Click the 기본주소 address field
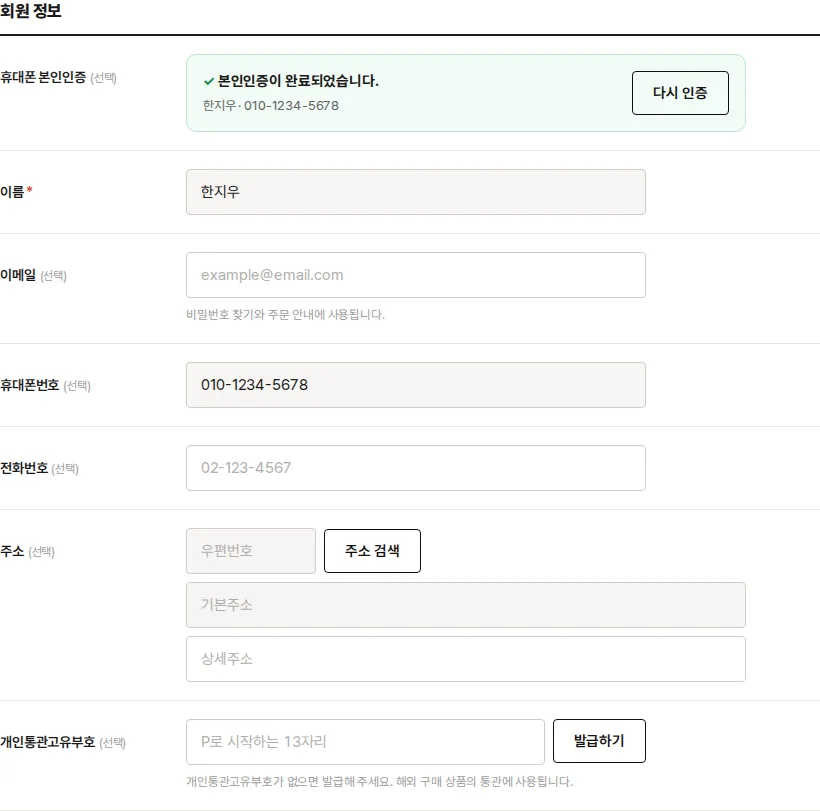820x811 pixels. pyautogui.click(x=465, y=605)
